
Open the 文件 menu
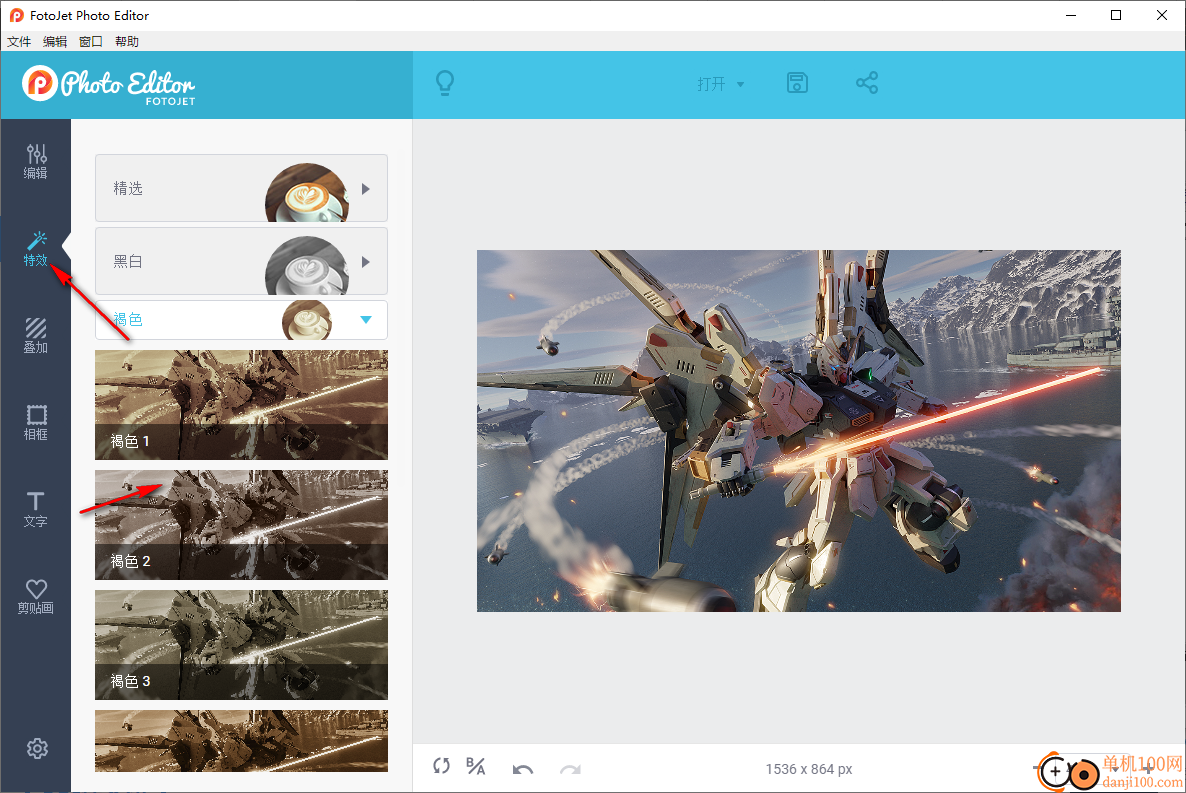(19, 42)
